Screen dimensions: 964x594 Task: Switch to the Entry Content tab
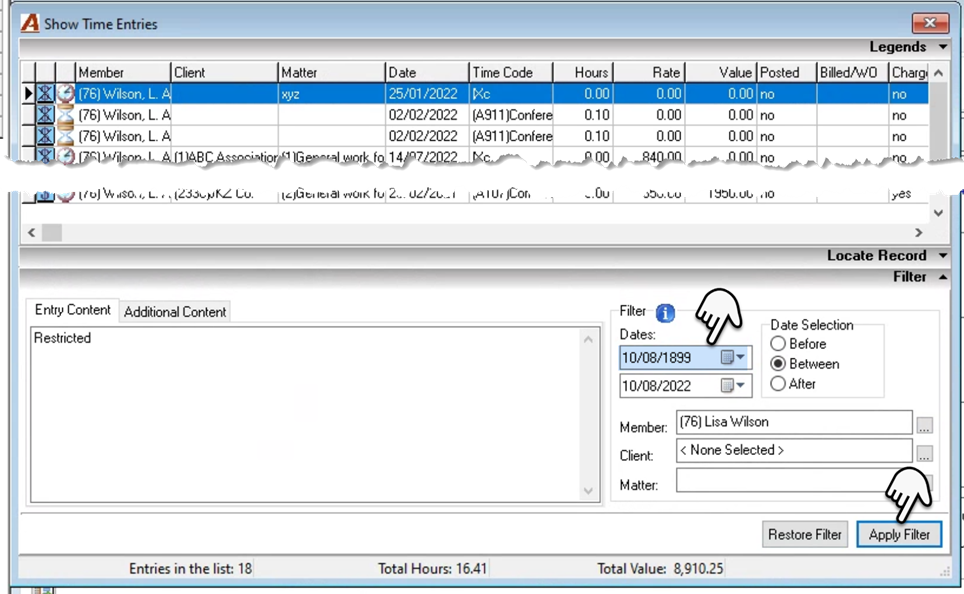73,310
